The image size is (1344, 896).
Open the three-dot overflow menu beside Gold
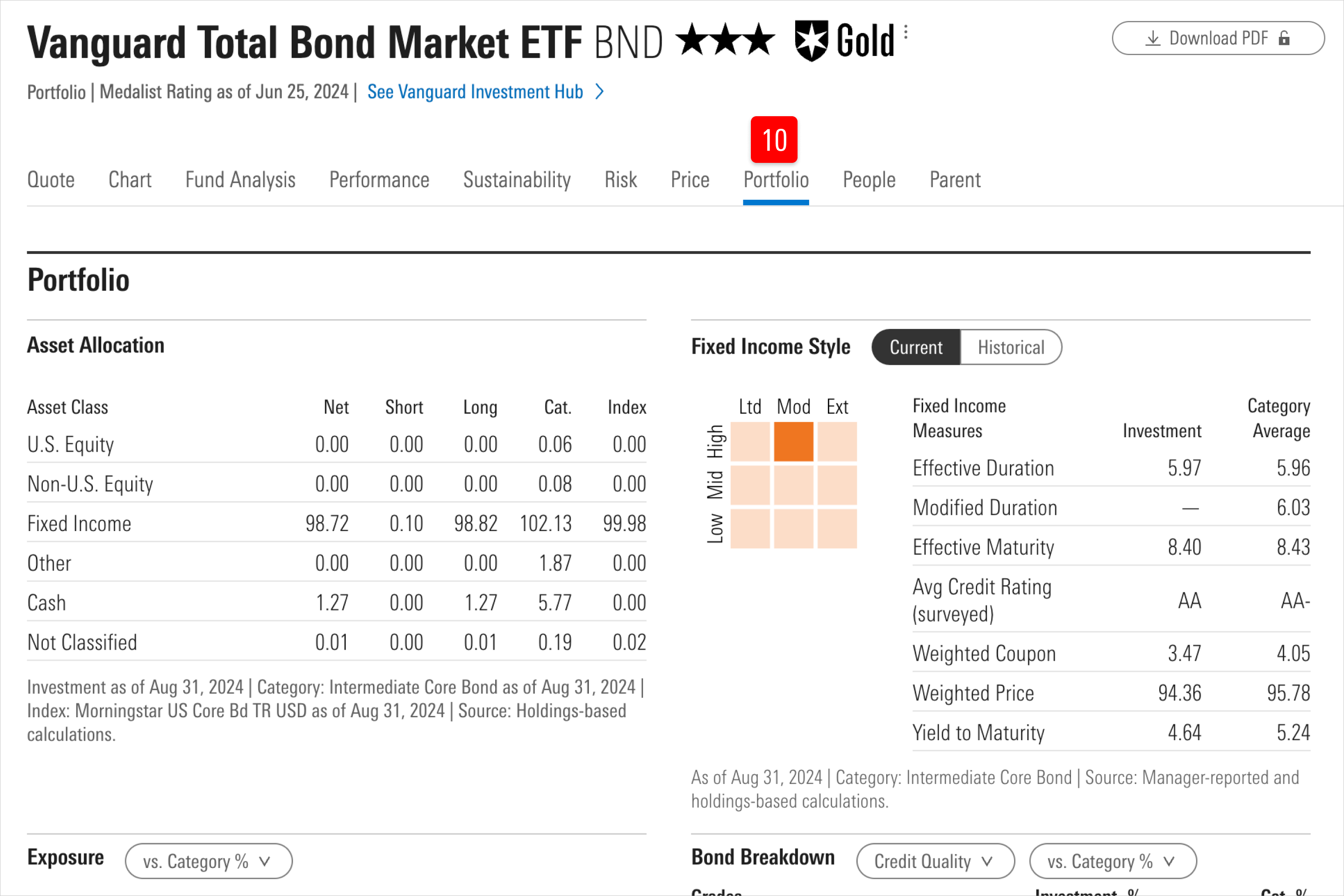(x=906, y=33)
